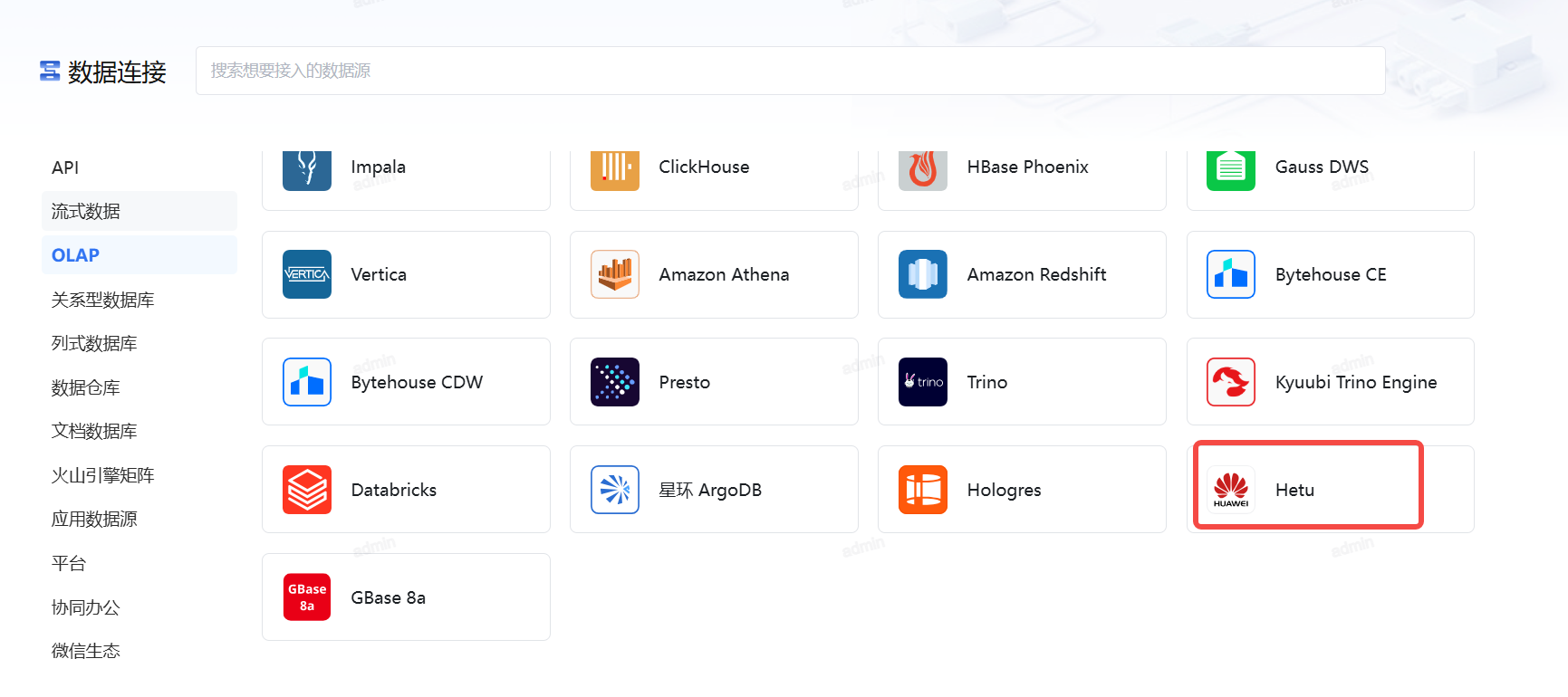Open the 流式数据 category
This screenshot has width=1568, height=697.
tap(86, 211)
